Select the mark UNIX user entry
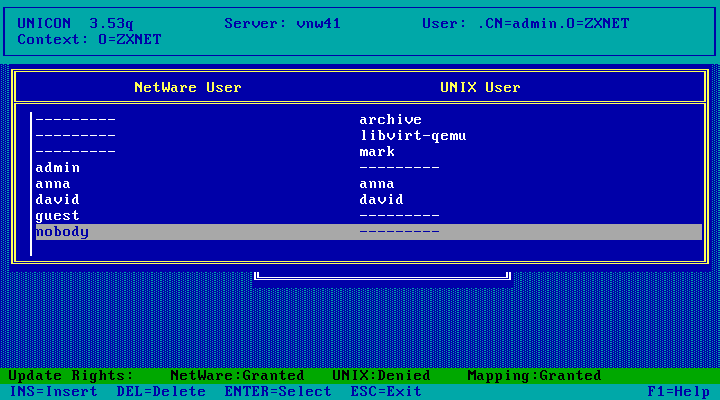The width and height of the screenshot is (720, 400). click(377, 152)
